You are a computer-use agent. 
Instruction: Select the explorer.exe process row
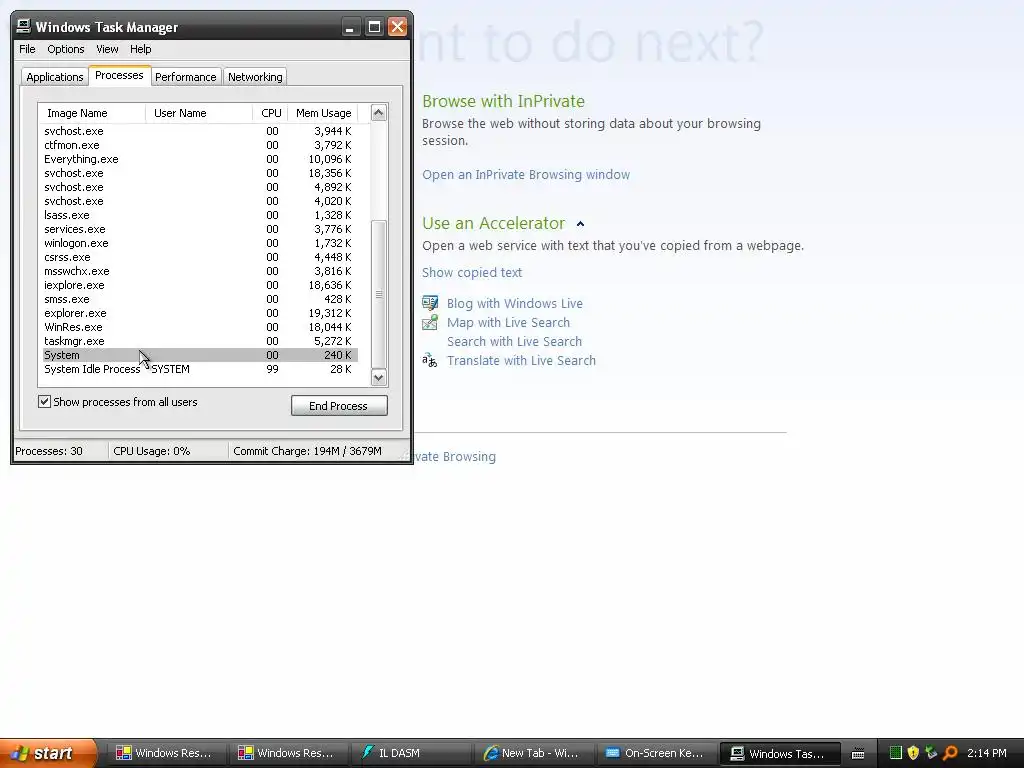pos(200,313)
